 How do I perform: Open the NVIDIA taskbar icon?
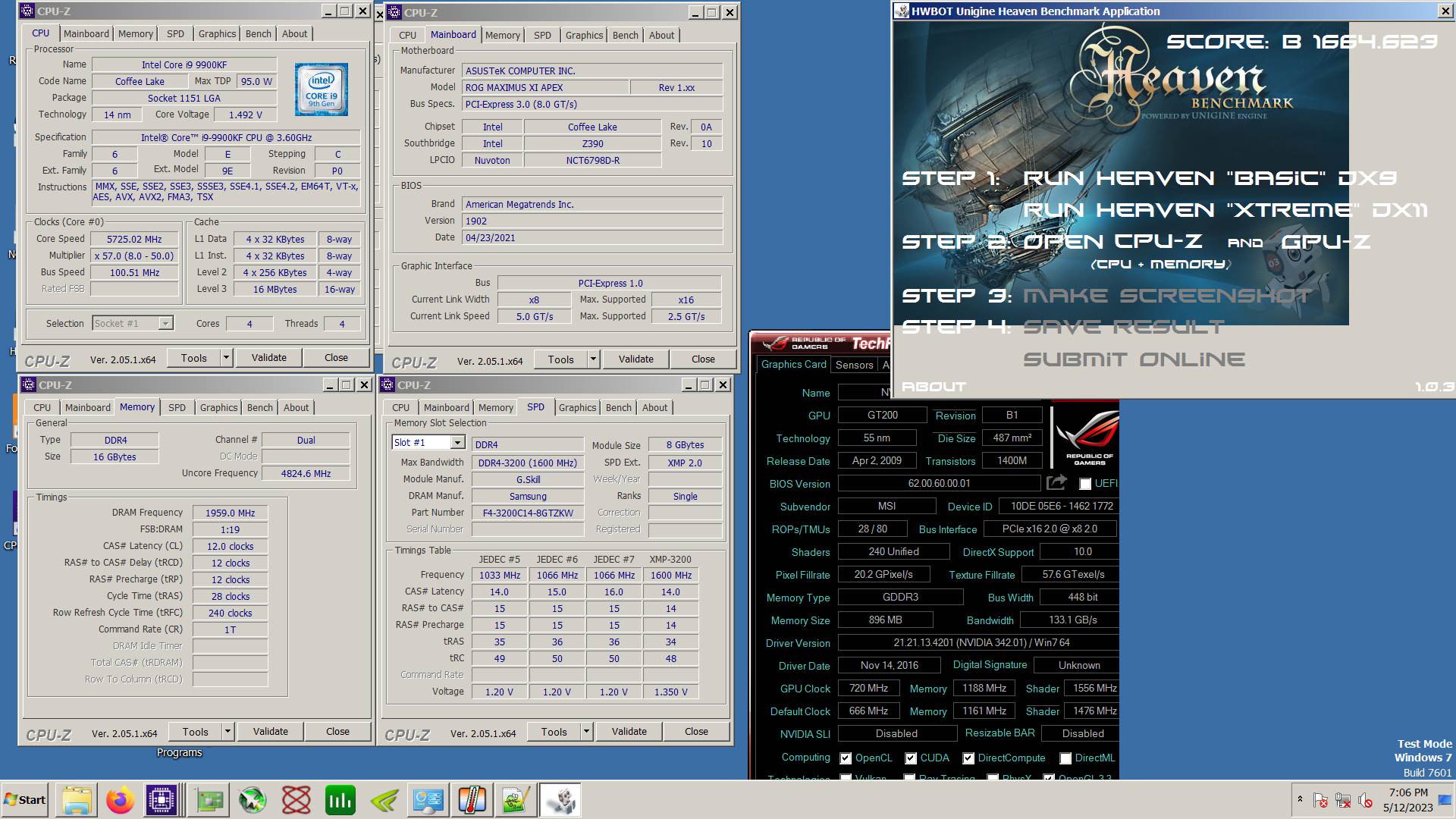[384, 800]
